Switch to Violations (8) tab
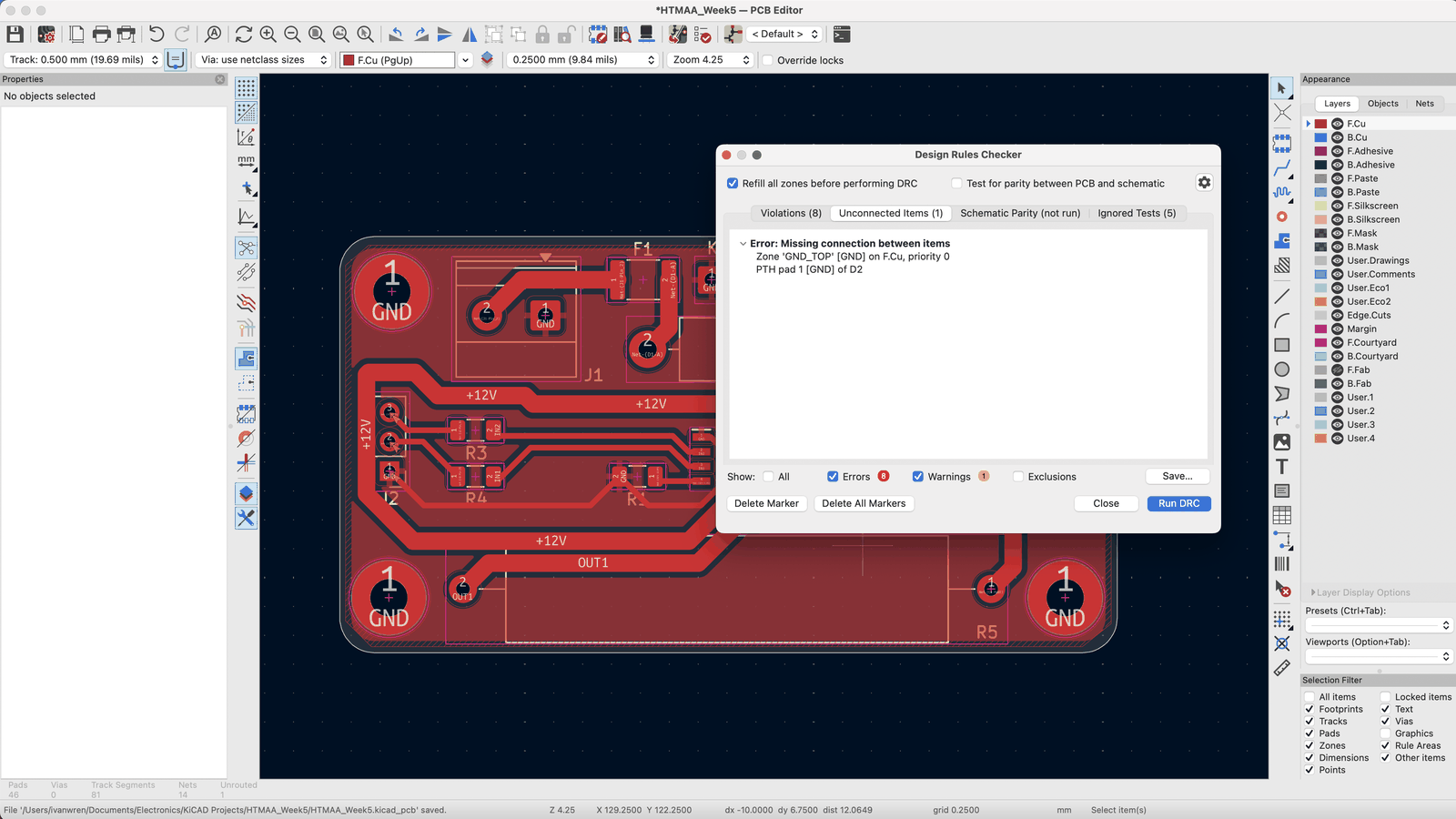 click(791, 213)
